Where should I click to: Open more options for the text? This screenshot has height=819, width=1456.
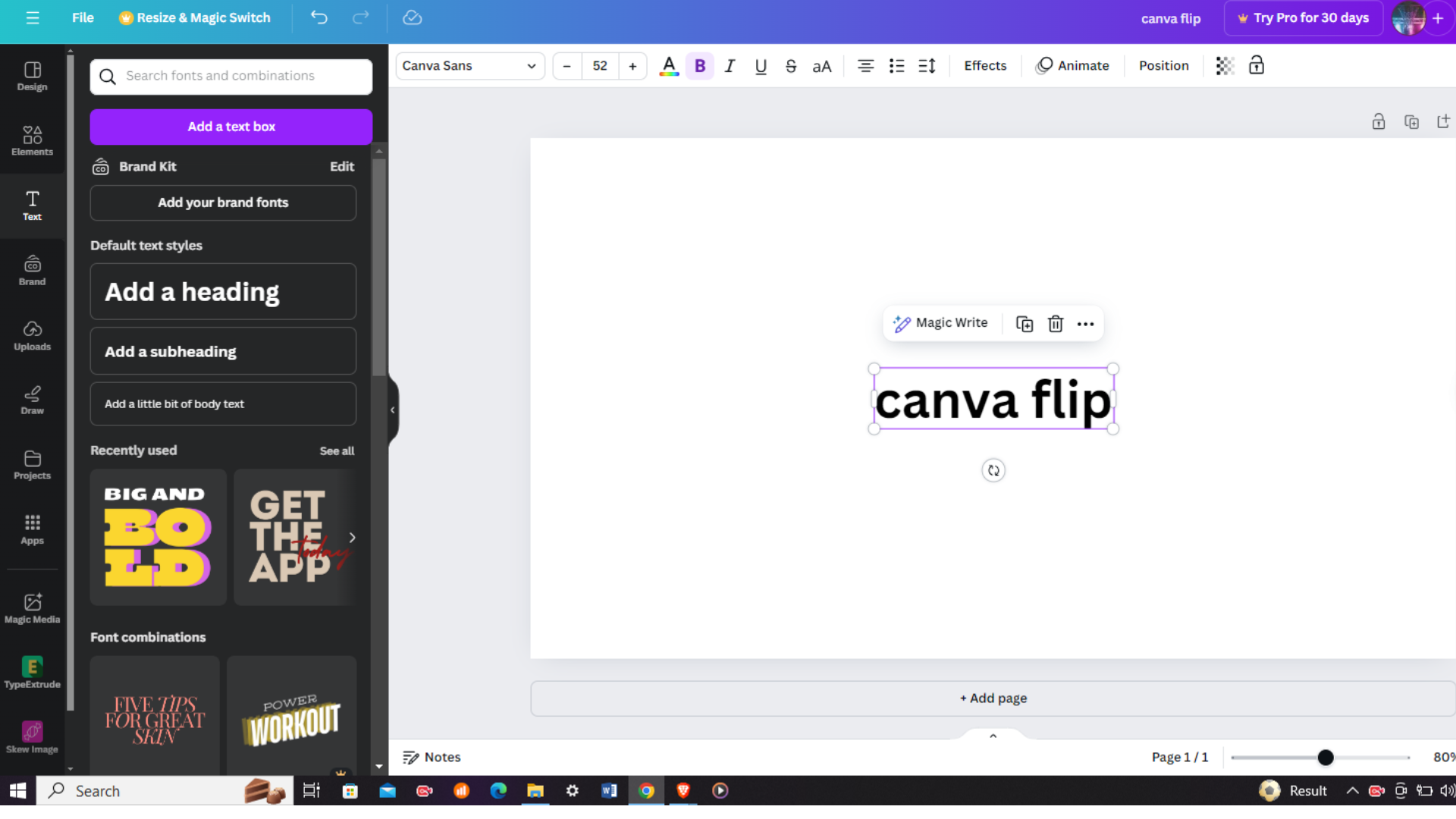point(1086,324)
